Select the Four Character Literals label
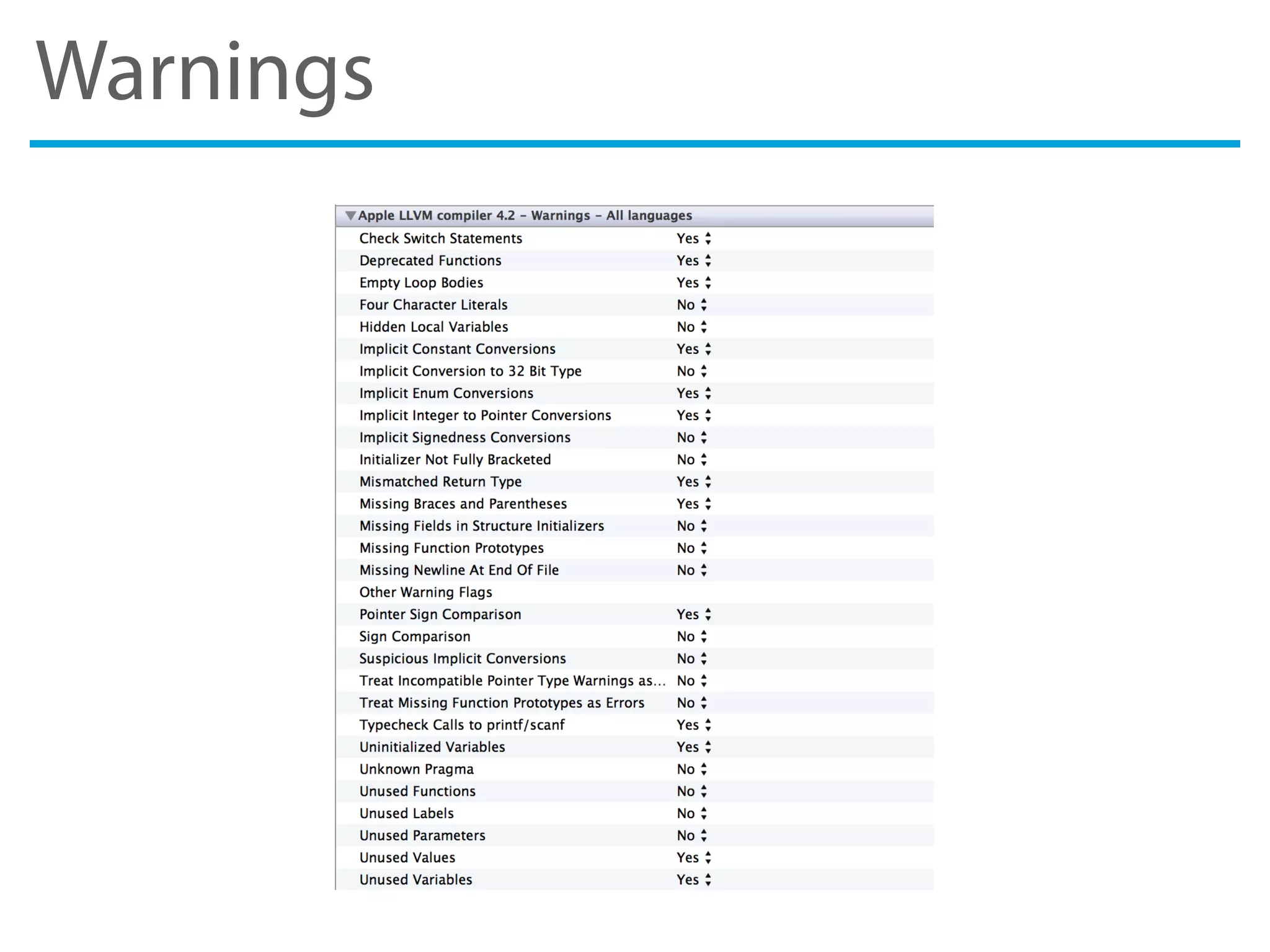 pos(433,305)
